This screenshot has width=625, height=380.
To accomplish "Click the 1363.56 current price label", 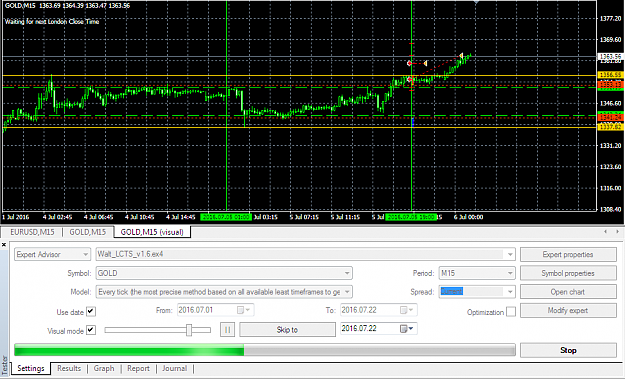I will tap(610, 56).
